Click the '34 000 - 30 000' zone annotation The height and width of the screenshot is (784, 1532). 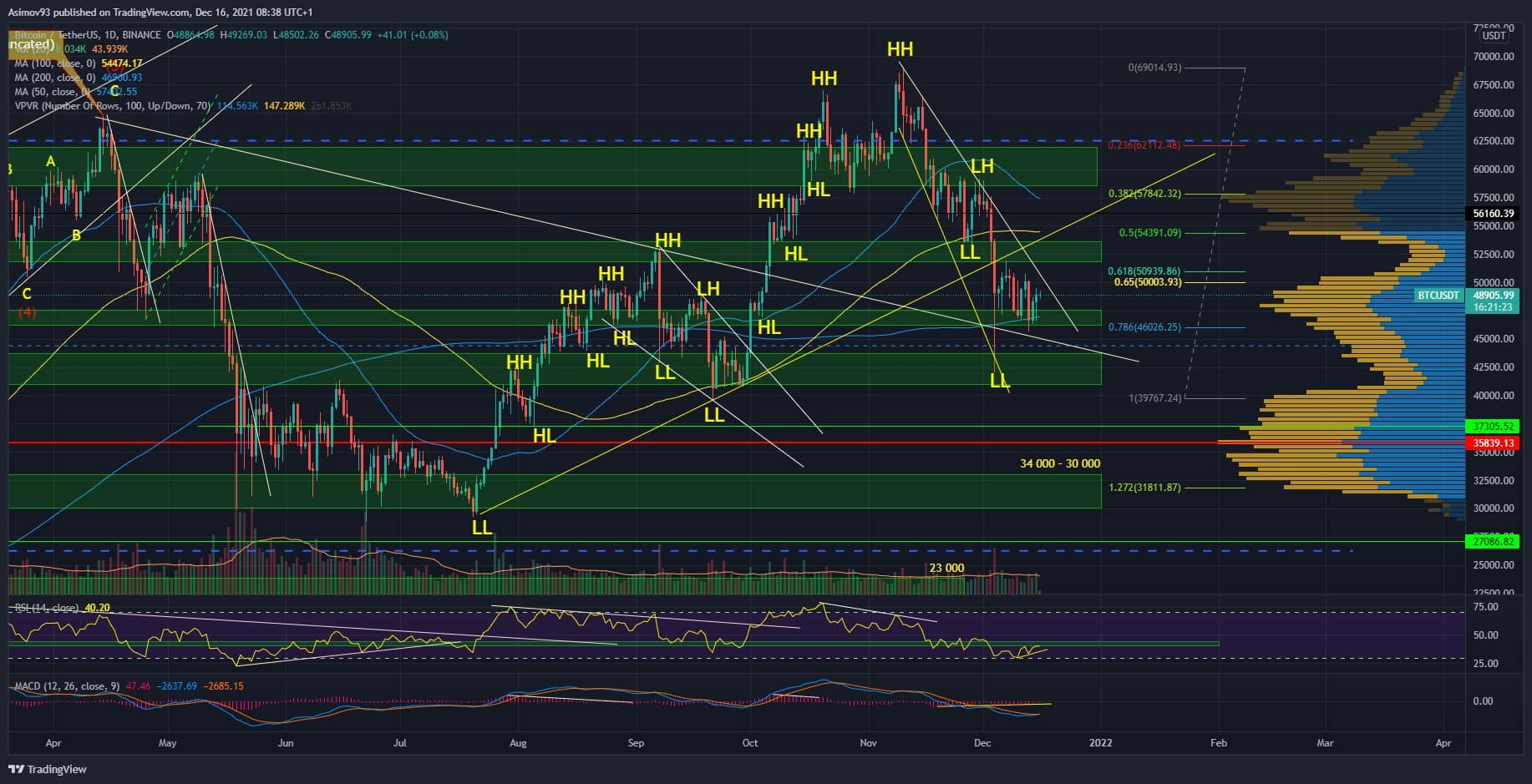pos(1060,463)
